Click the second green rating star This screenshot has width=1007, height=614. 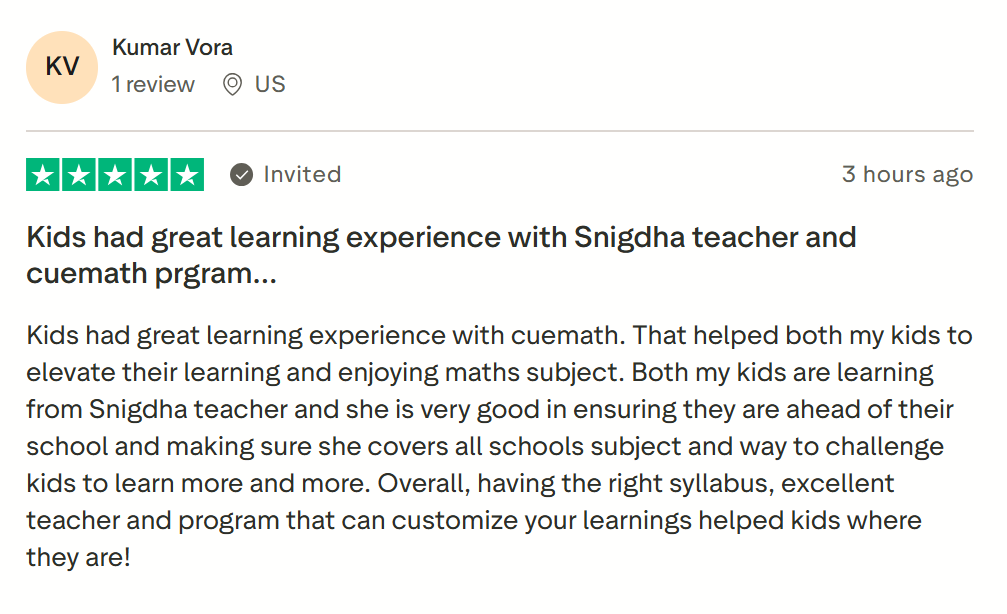click(x=78, y=175)
